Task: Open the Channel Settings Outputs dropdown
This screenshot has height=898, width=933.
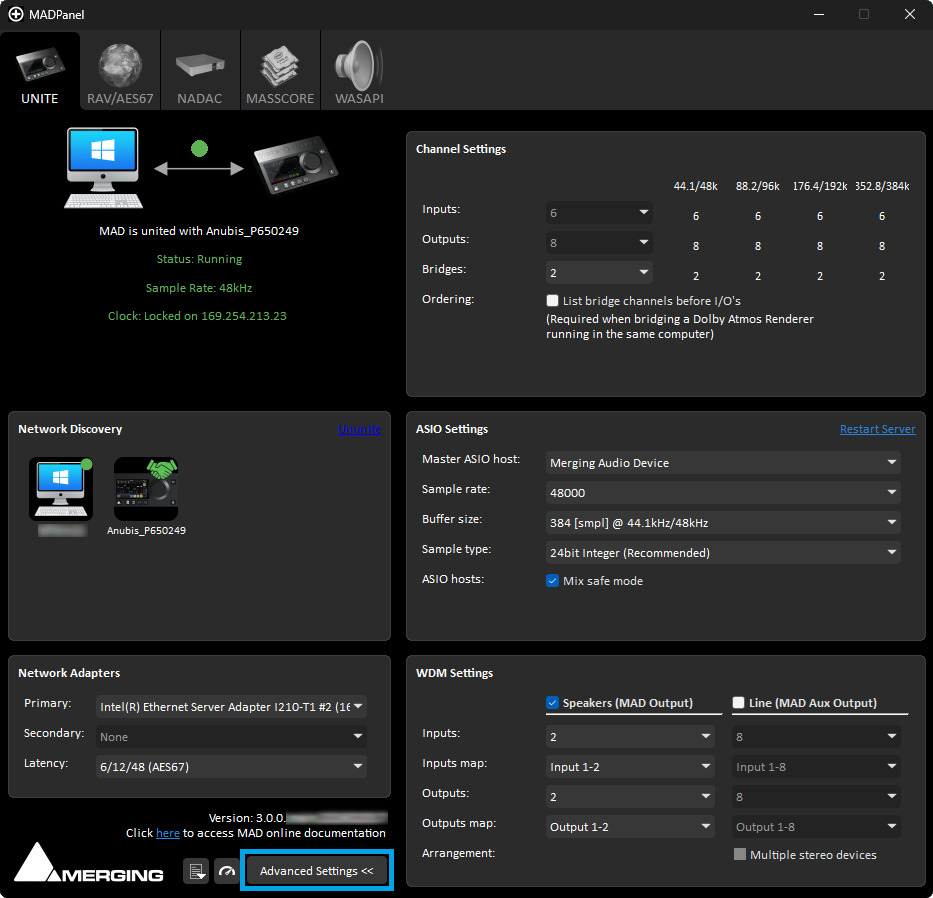Action: tap(599, 243)
